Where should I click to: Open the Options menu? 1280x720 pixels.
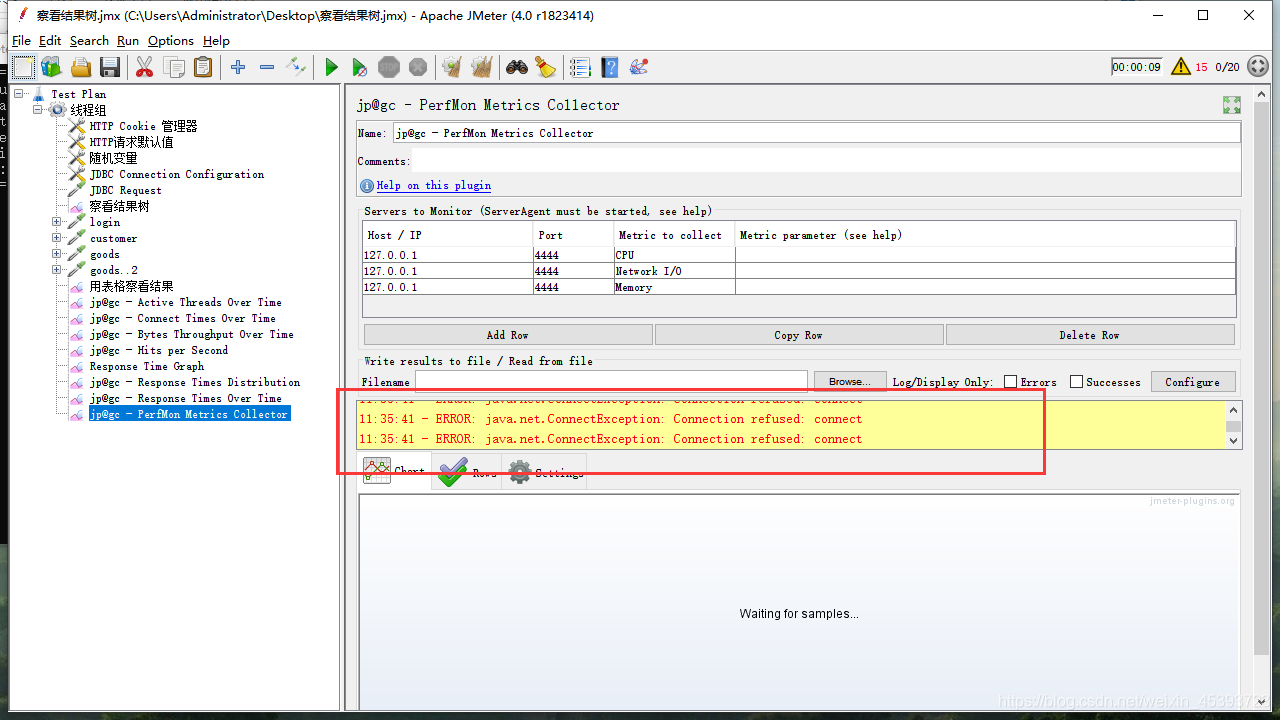point(171,41)
